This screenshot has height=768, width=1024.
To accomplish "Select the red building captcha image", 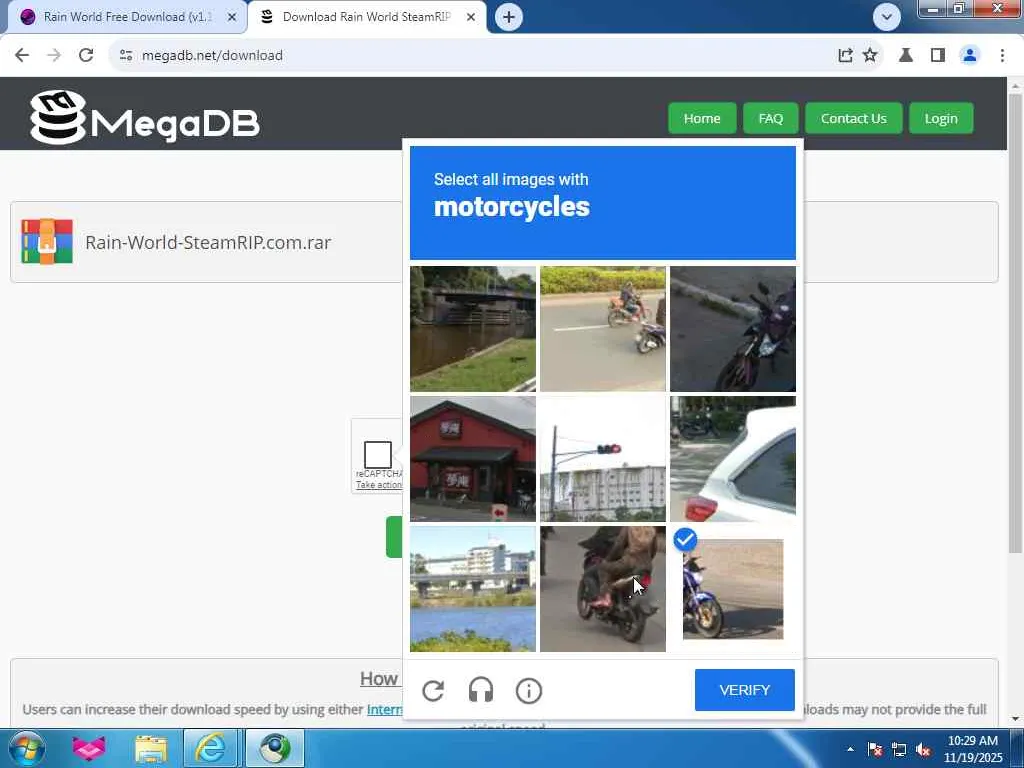I will (x=473, y=458).
